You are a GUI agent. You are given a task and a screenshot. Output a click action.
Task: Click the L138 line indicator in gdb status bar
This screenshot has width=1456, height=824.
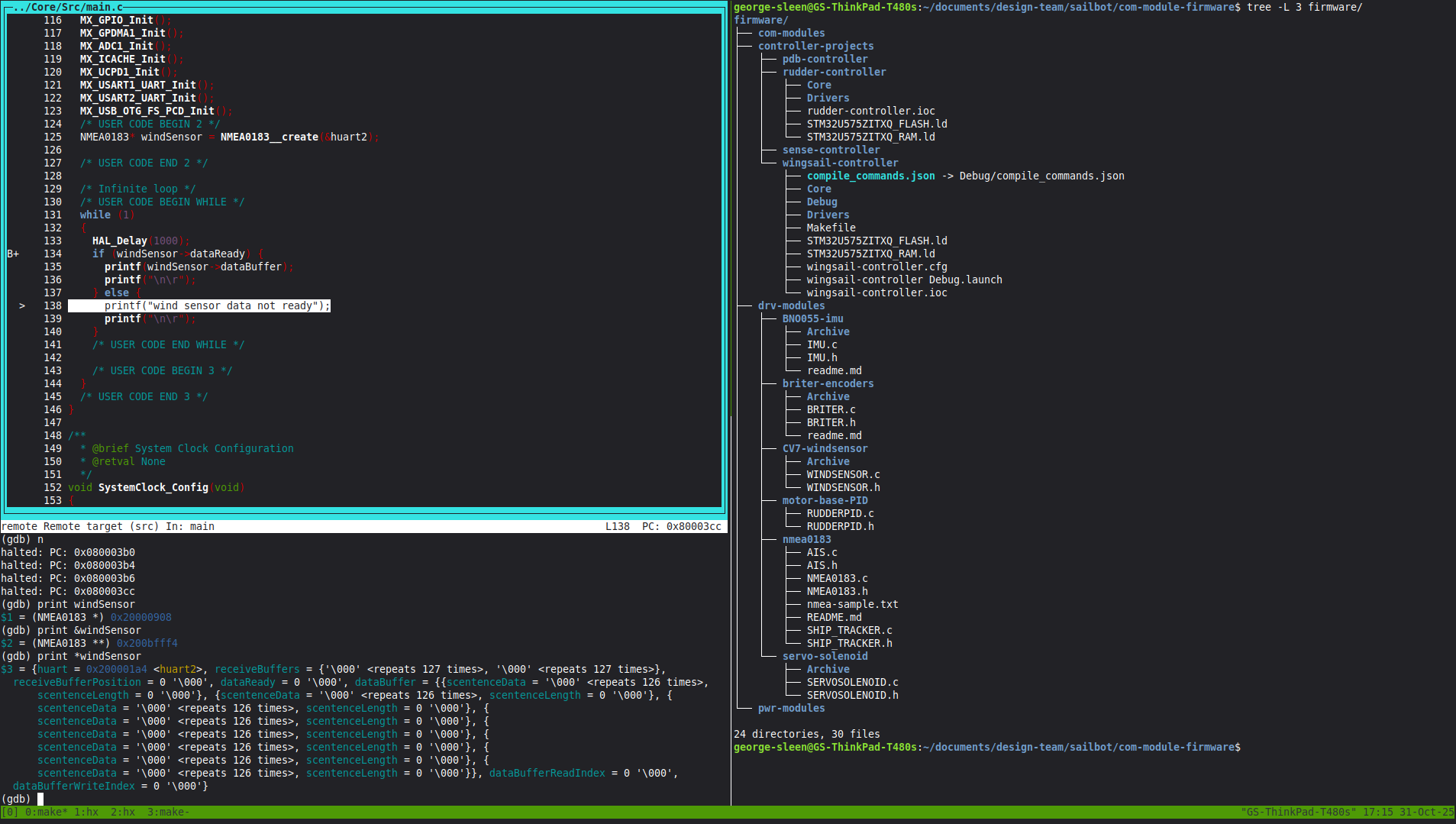click(618, 526)
